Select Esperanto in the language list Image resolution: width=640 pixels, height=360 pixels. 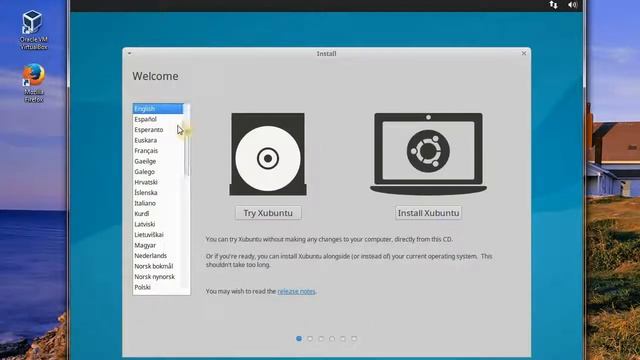click(158, 130)
